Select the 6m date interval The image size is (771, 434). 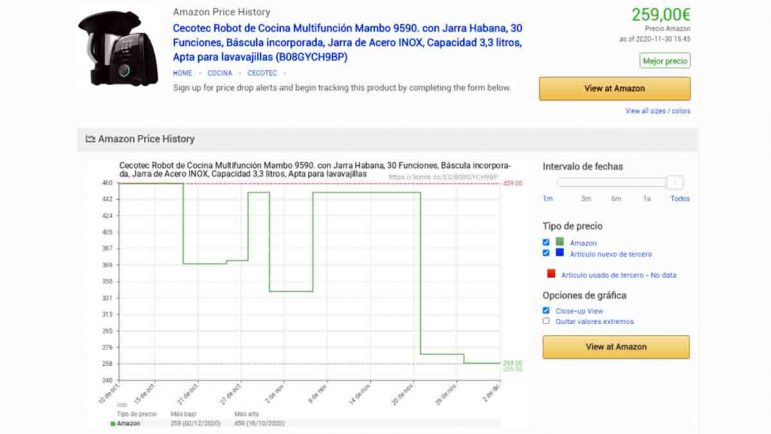(616, 198)
